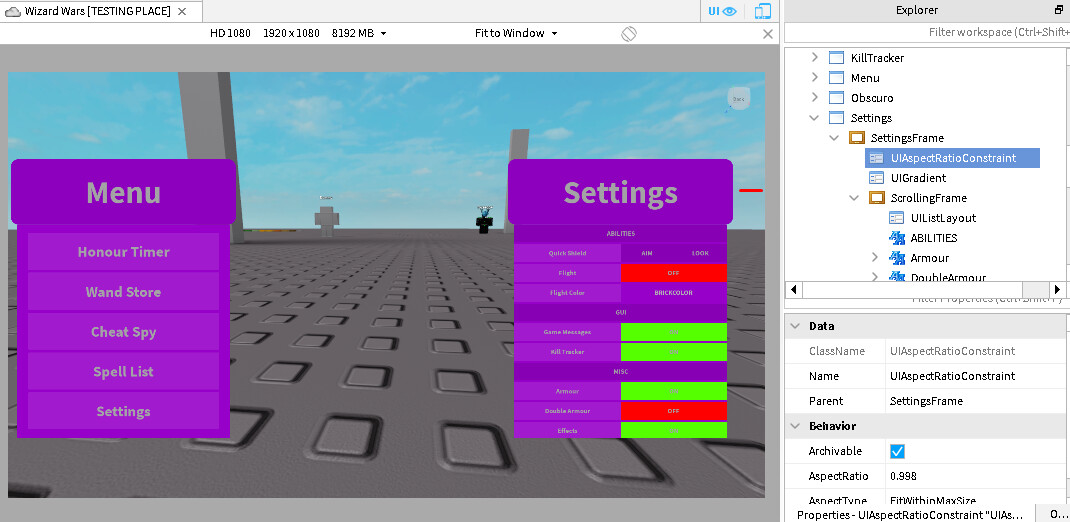1070x522 pixels.
Task: Close the Wizard Wars tab
Action: 182,11
